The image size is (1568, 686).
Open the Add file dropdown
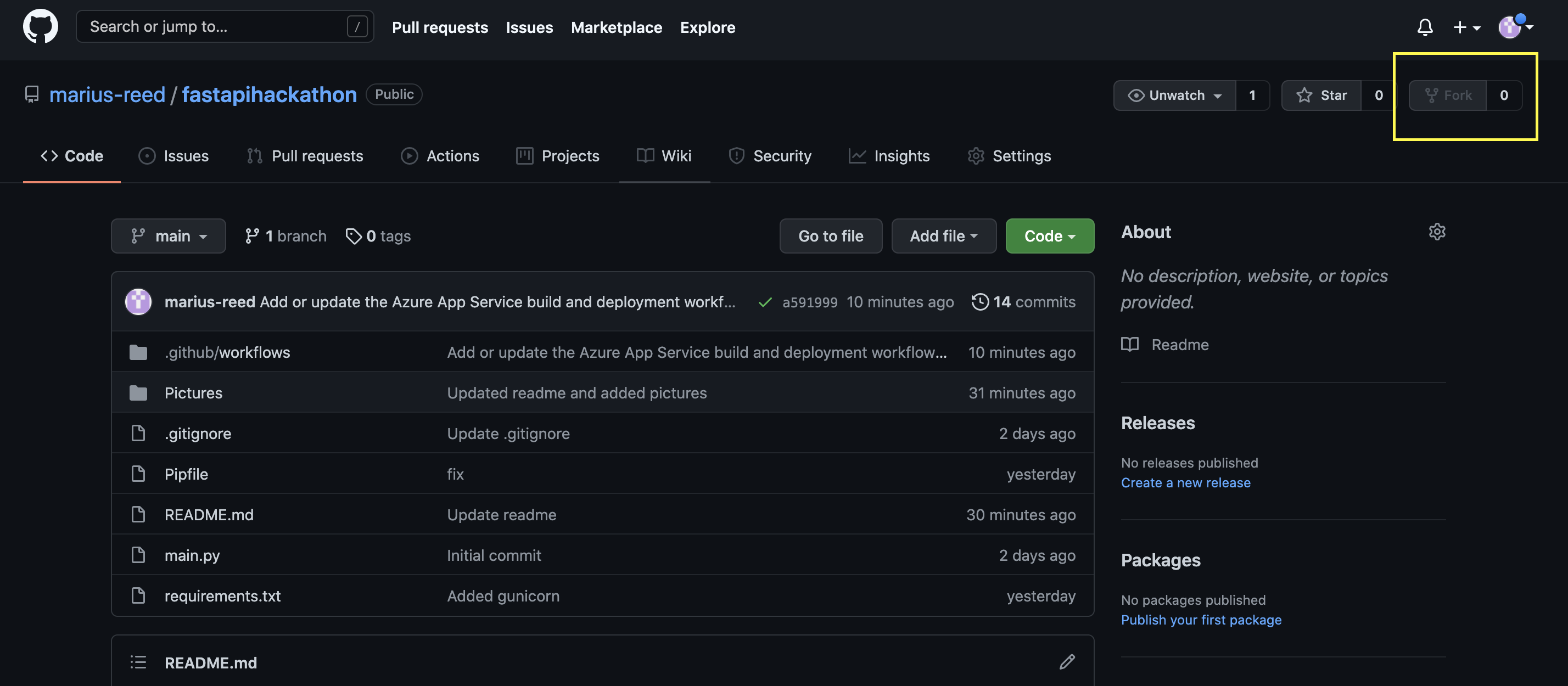(x=943, y=236)
